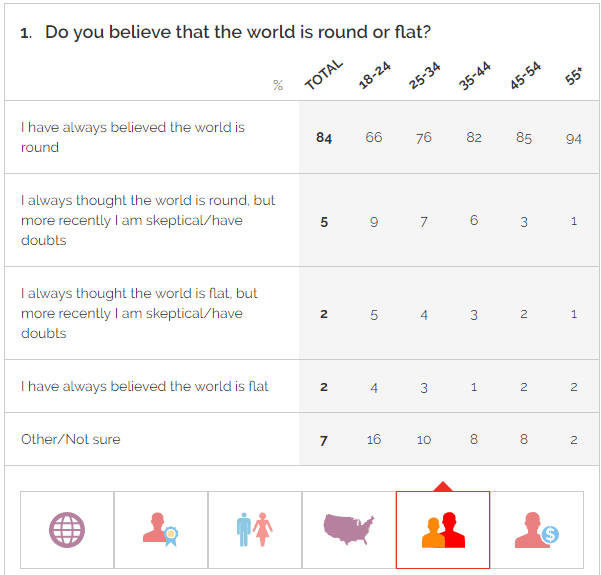Click the survey question title text
The height and width of the screenshot is (575, 601).
coord(238,32)
